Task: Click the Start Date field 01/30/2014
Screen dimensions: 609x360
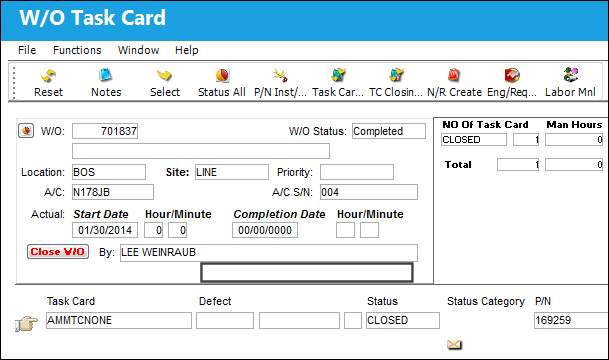Action: 105,230
